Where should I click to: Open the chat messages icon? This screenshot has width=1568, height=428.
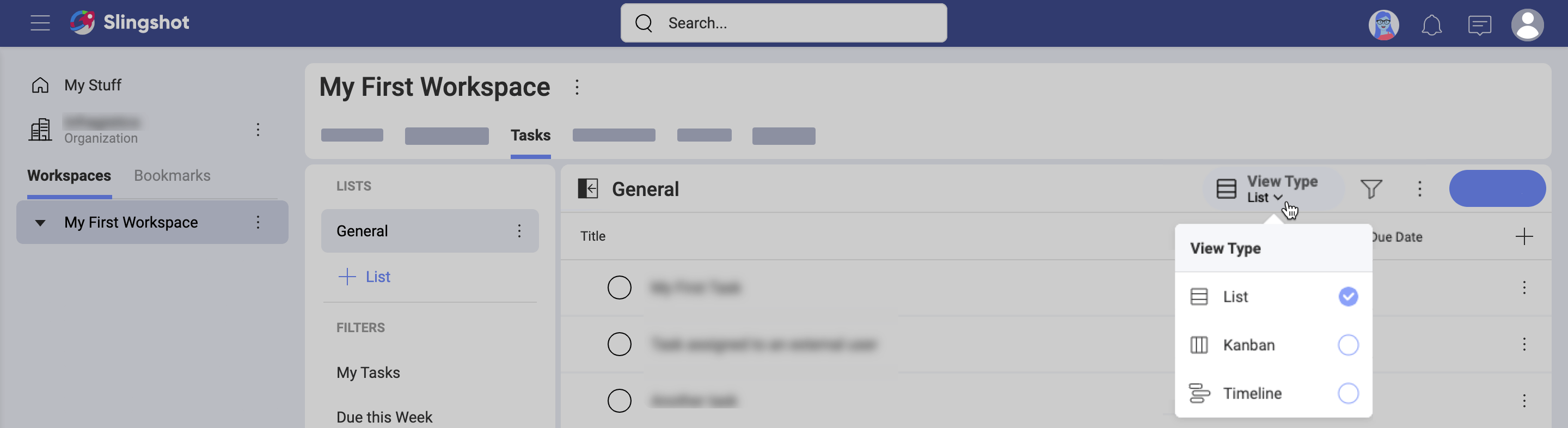[x=1479, y=25]
